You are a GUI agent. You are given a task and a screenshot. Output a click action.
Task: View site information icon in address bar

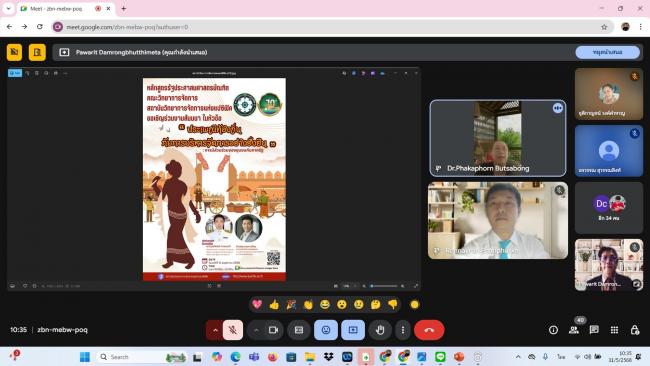[x=58, y=27]
